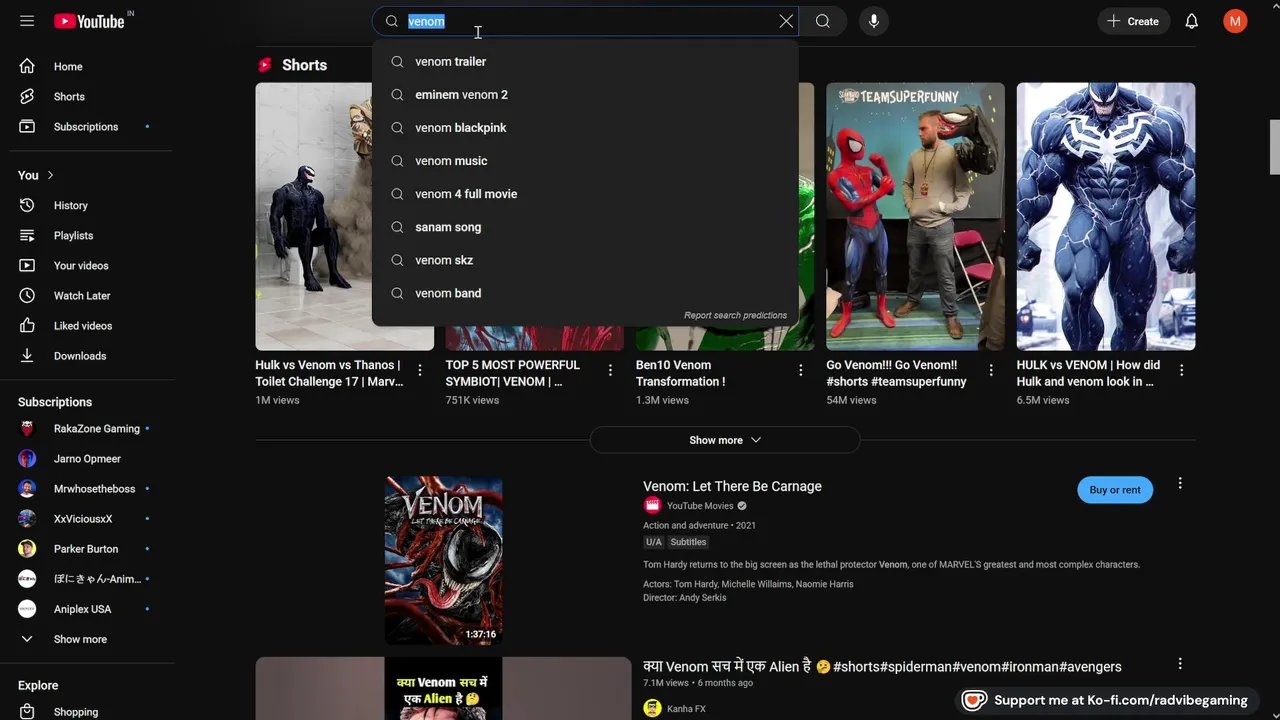
Task: Open Liked videos in the sidebar
Action: click(88, 326)
